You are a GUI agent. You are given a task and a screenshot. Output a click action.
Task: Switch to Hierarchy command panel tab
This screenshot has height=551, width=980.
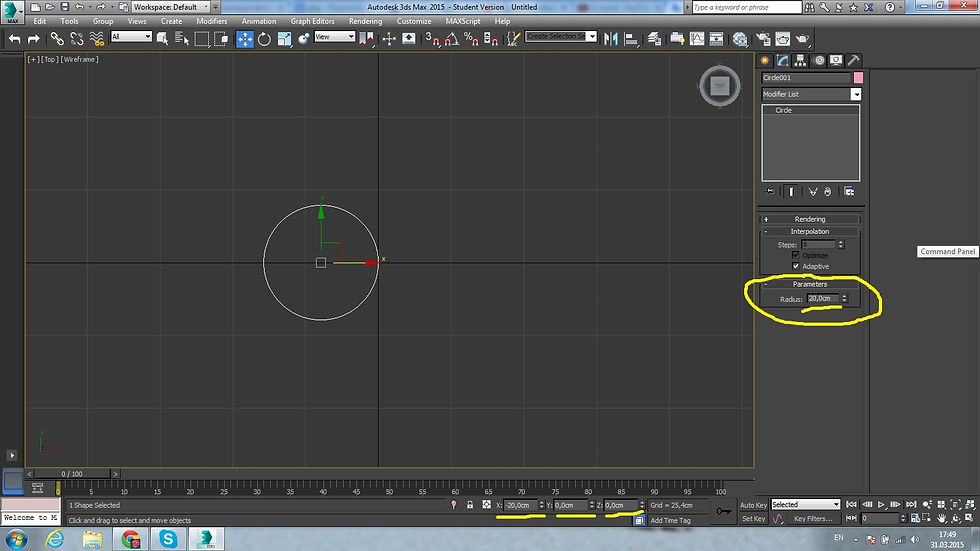click(800, 61)
